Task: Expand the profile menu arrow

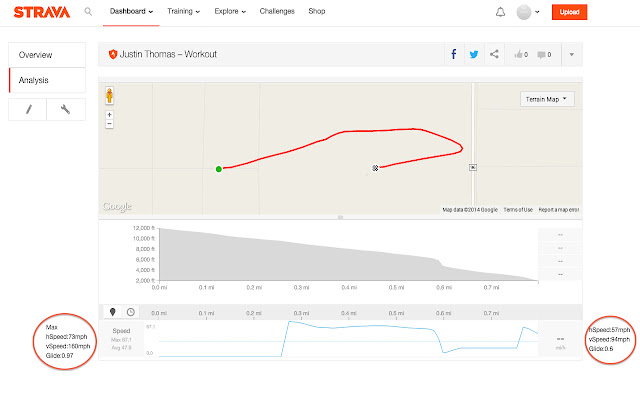Action: click(x=537, y=12)
